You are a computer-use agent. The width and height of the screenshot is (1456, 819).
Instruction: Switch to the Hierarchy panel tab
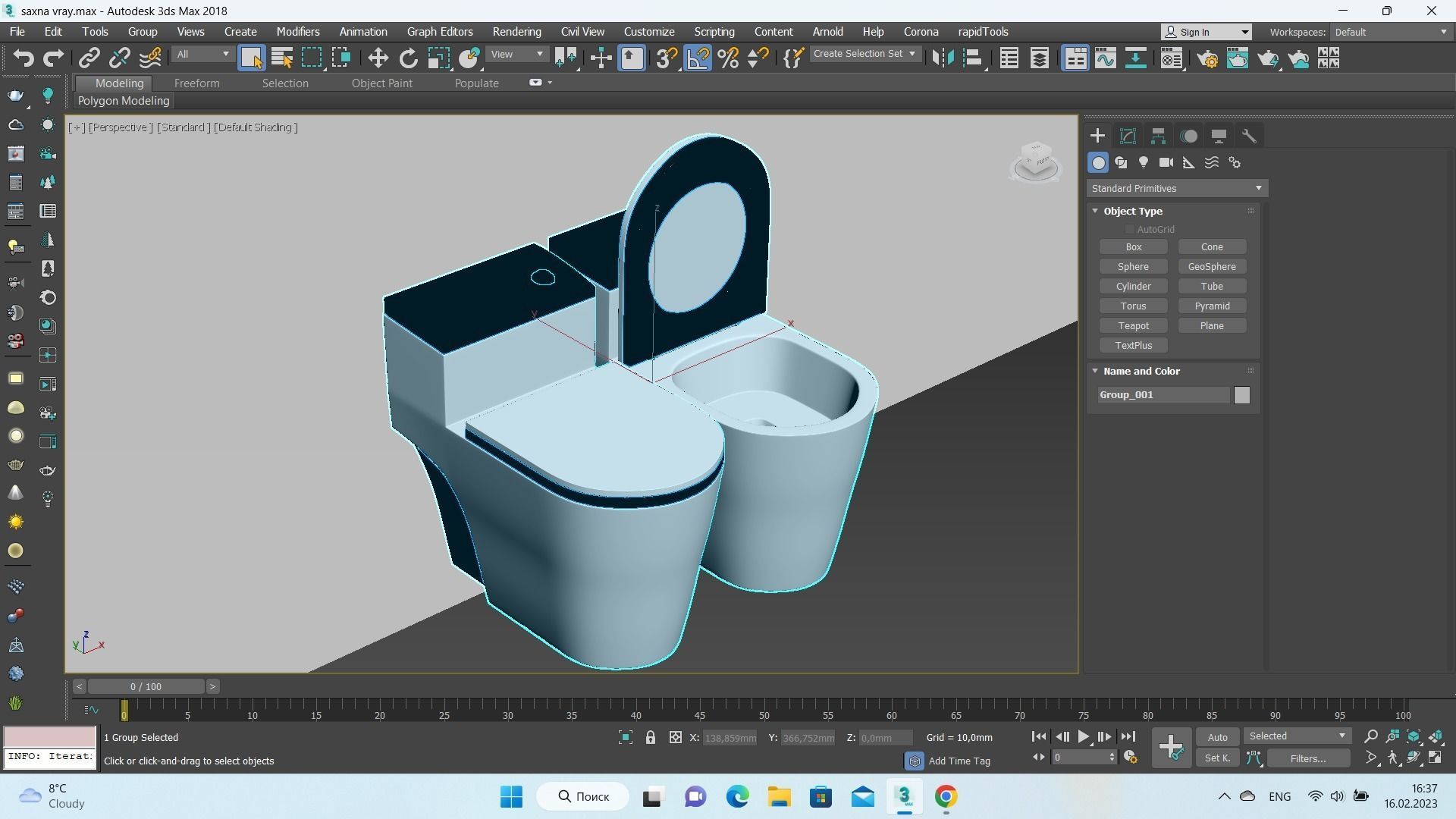point(1158,136)
